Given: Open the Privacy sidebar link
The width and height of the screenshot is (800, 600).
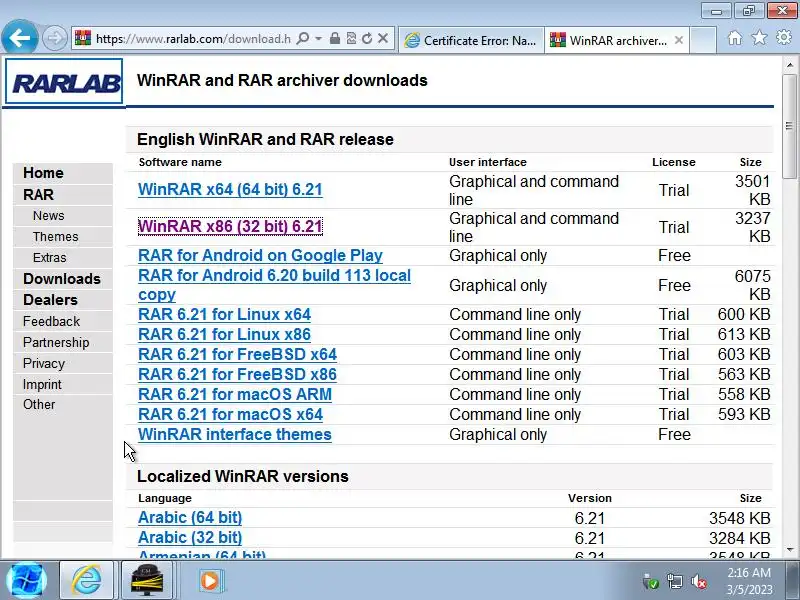Looking at the screenshot, I should tap(44, 363).
